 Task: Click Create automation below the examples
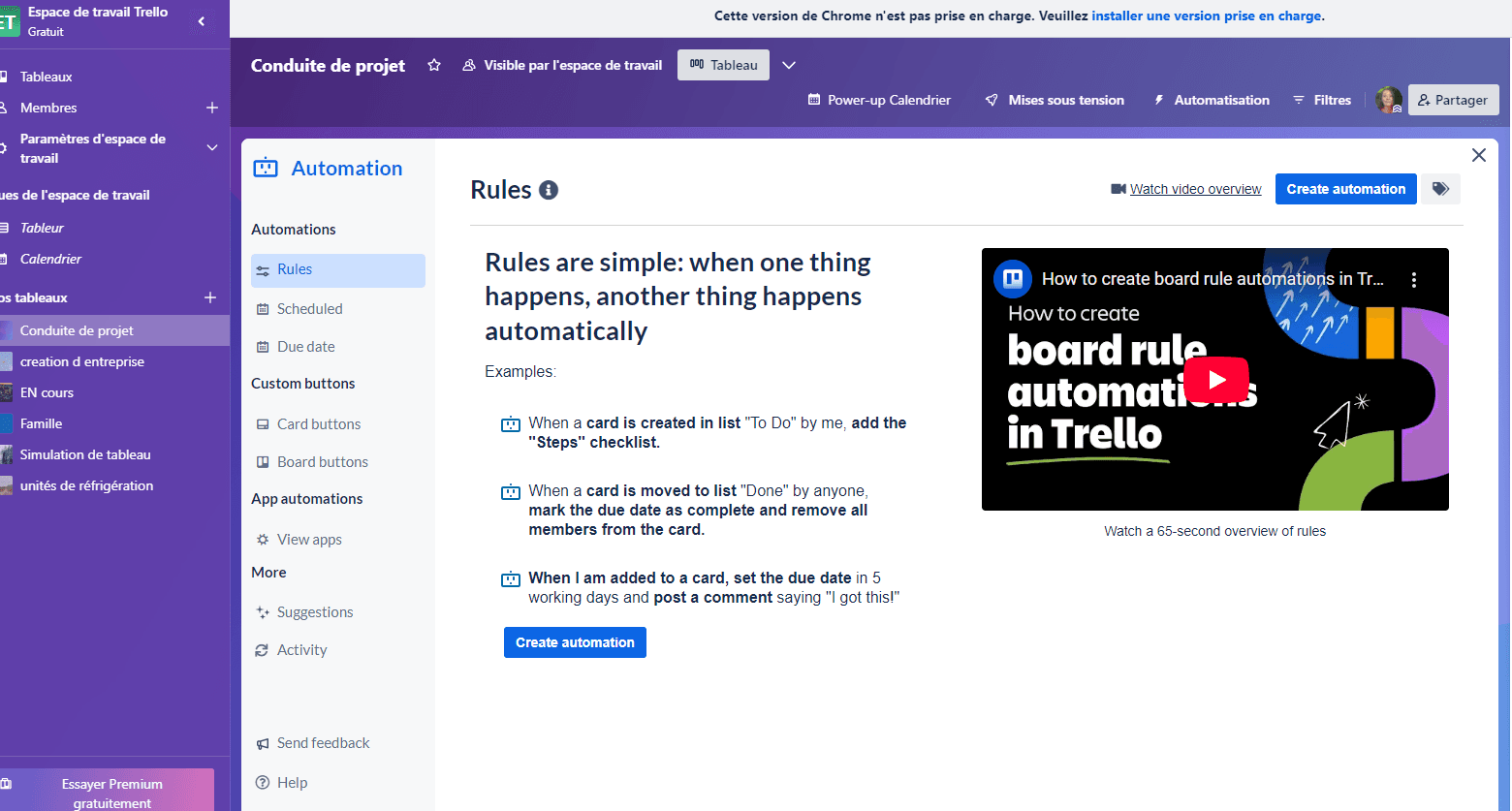(575, 642)
